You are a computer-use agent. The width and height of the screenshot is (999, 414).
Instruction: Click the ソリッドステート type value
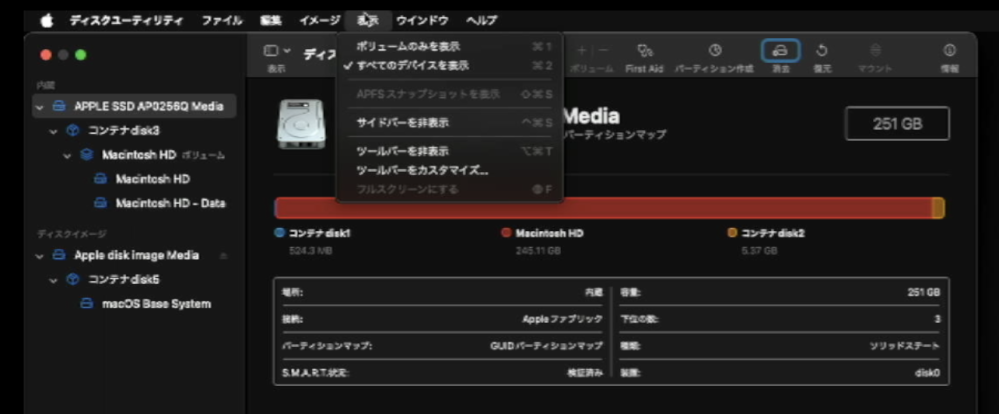(904, 346)
